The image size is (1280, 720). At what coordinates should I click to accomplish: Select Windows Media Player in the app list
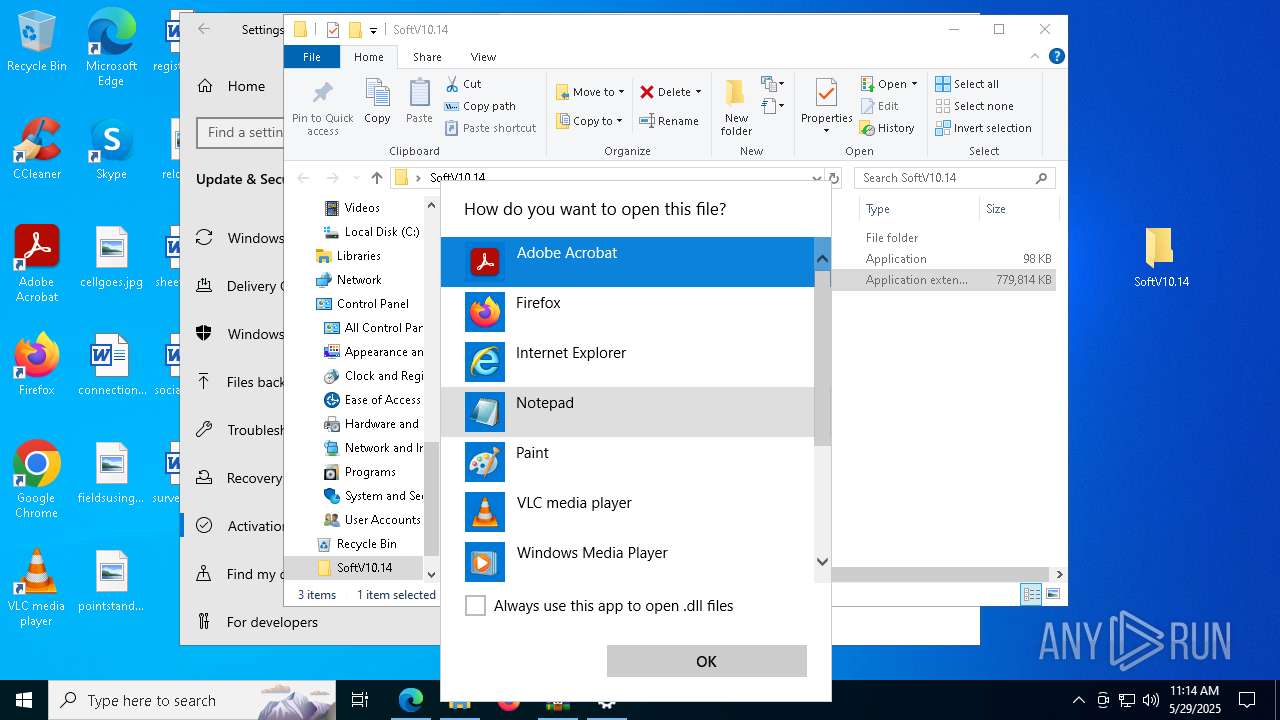628,562
